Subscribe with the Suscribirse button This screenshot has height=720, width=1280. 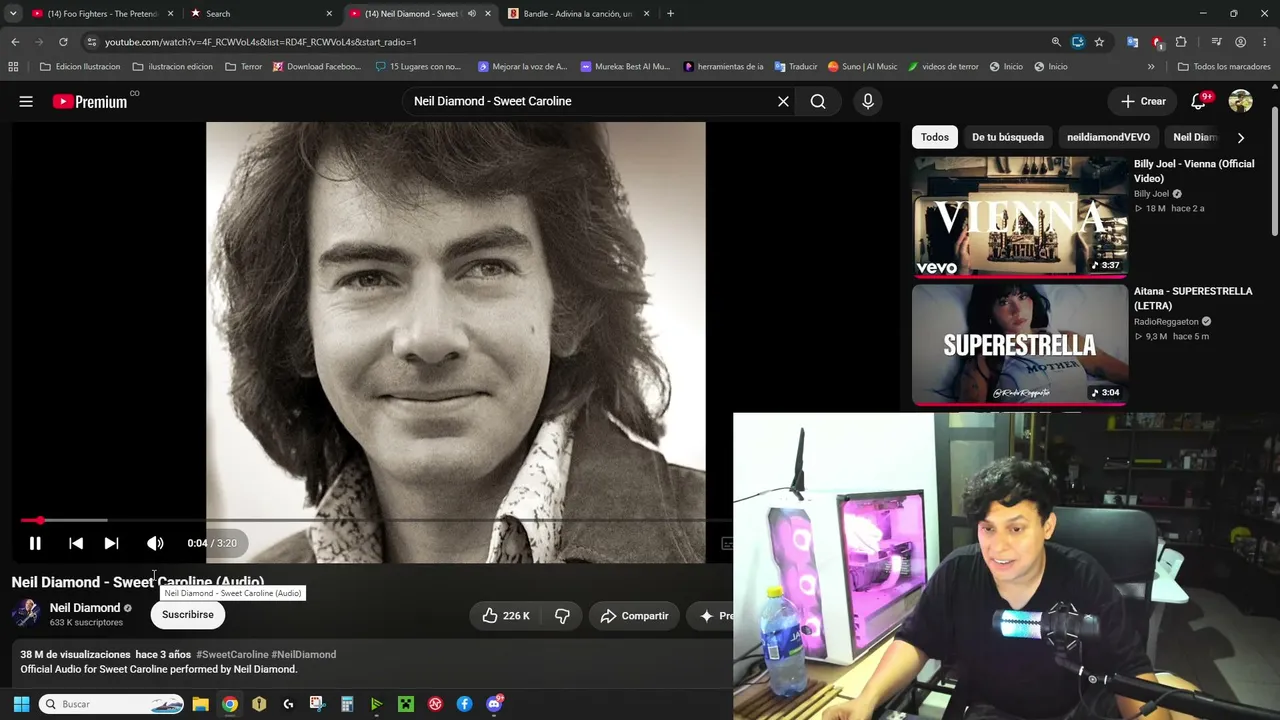point(188,615)
